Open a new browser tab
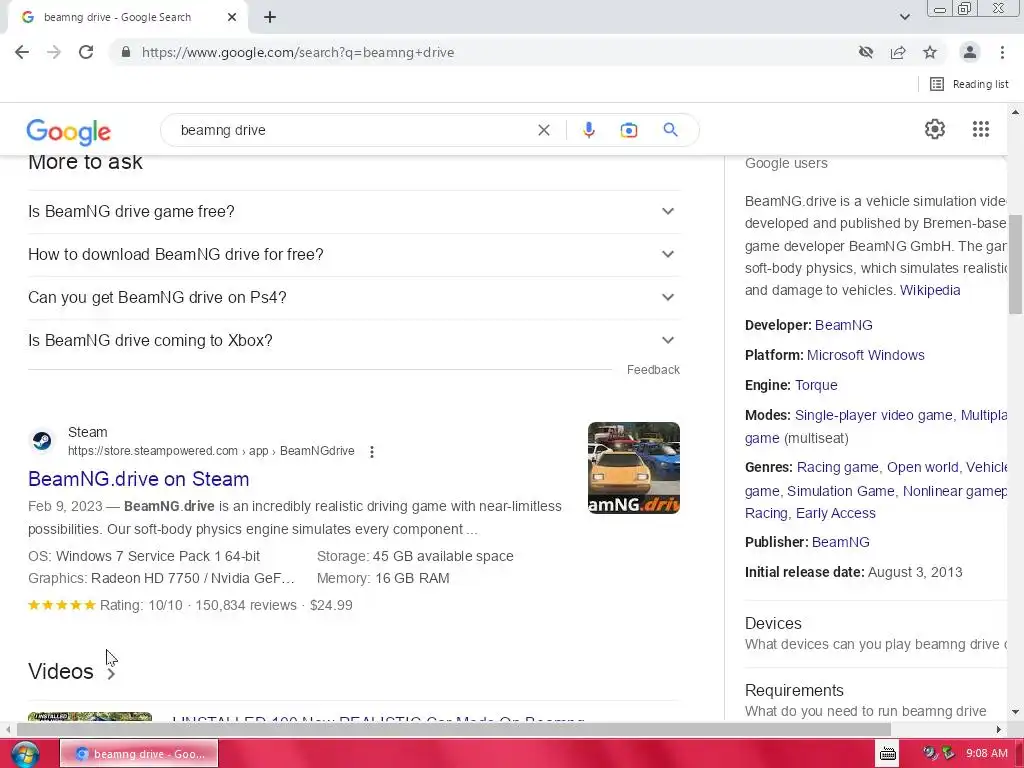Screen dimensions: 1024x768 coord(270,18)
